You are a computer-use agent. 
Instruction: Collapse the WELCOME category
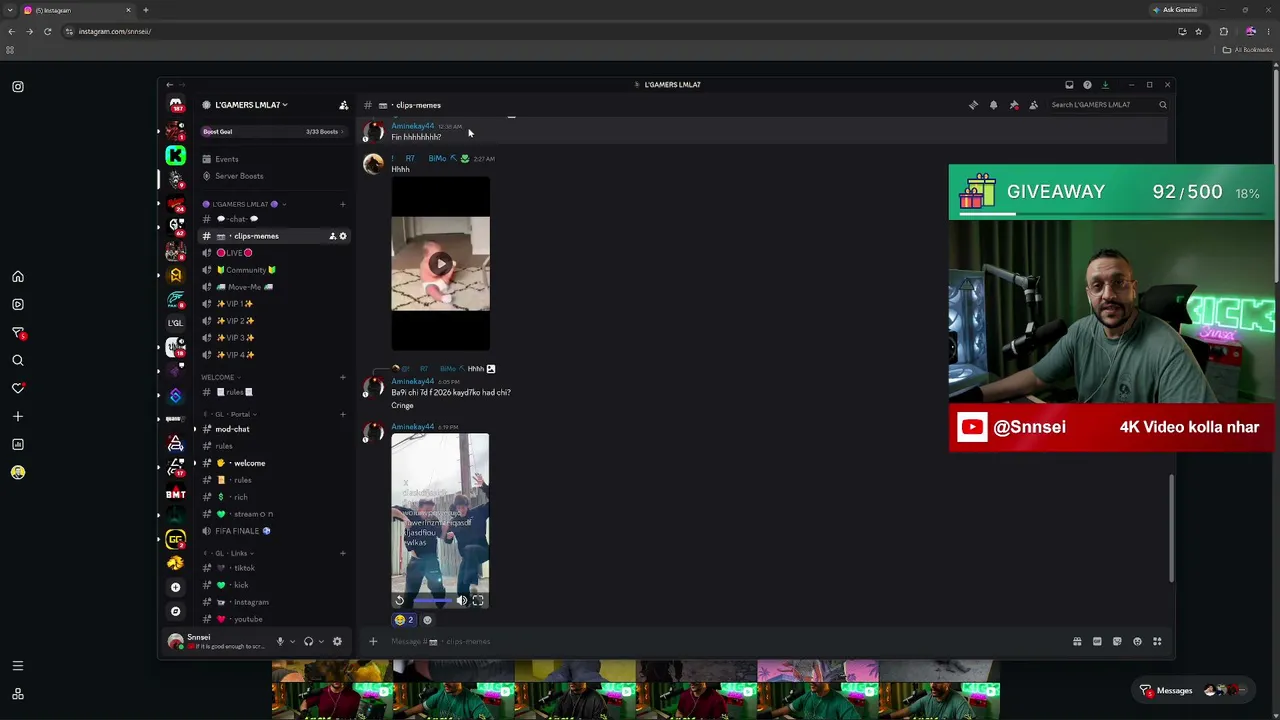click(x=218, y=378)
